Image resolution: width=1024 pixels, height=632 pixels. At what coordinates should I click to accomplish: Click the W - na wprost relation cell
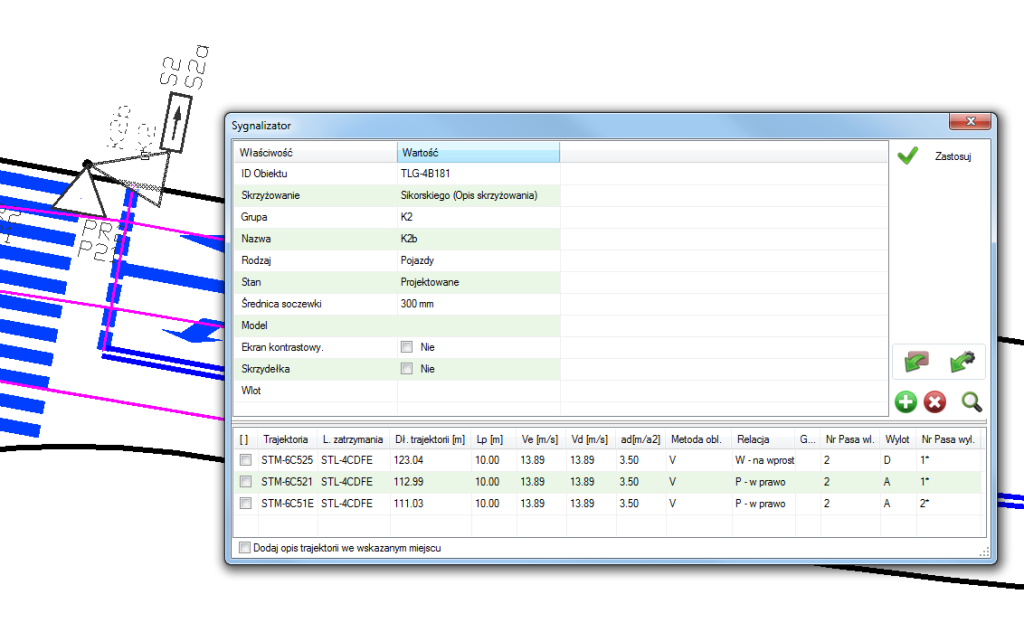[765, 460]
